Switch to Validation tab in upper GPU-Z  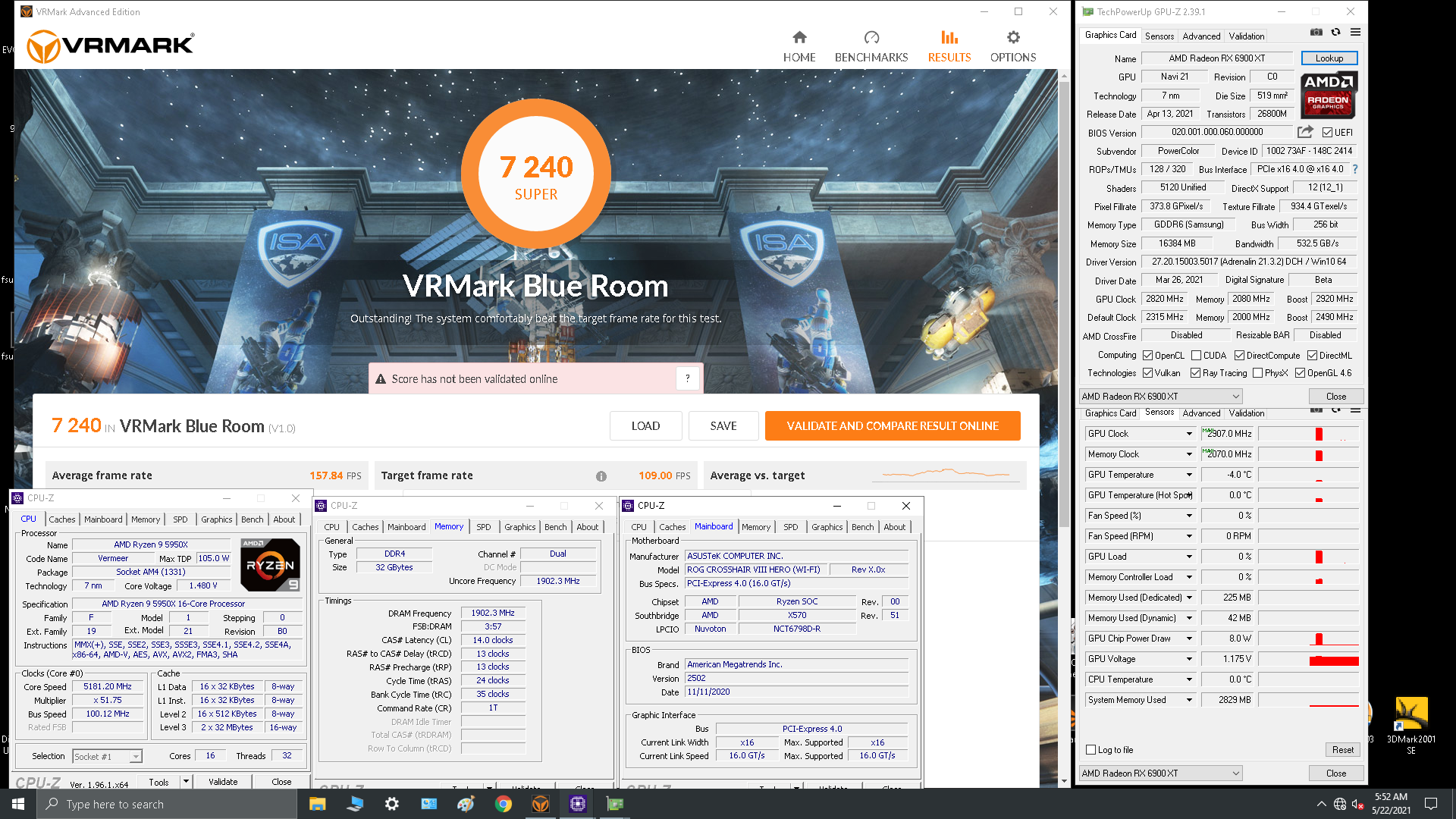(x=1247, y=36)
